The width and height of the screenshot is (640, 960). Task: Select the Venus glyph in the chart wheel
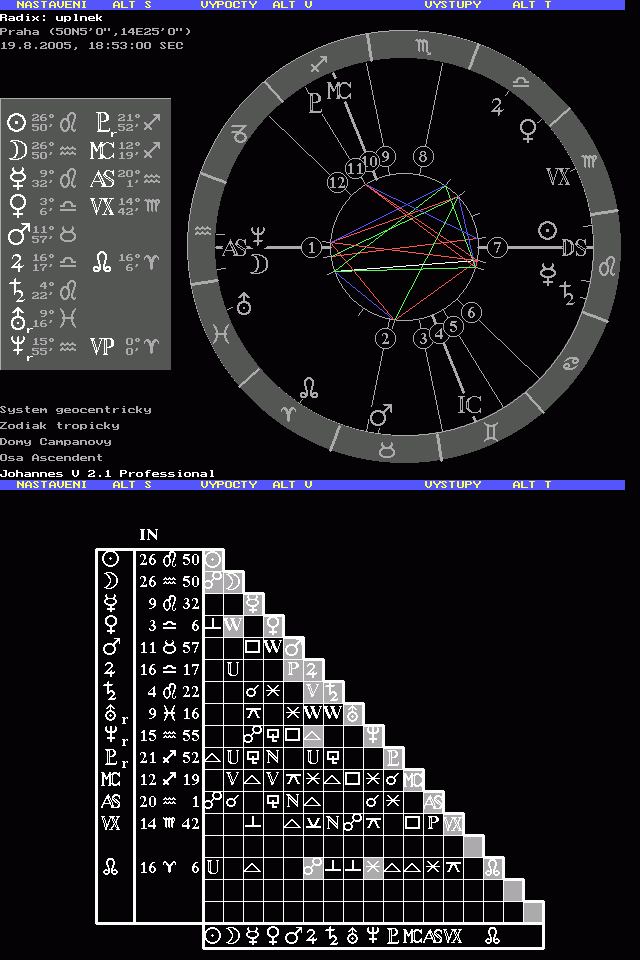527,128
